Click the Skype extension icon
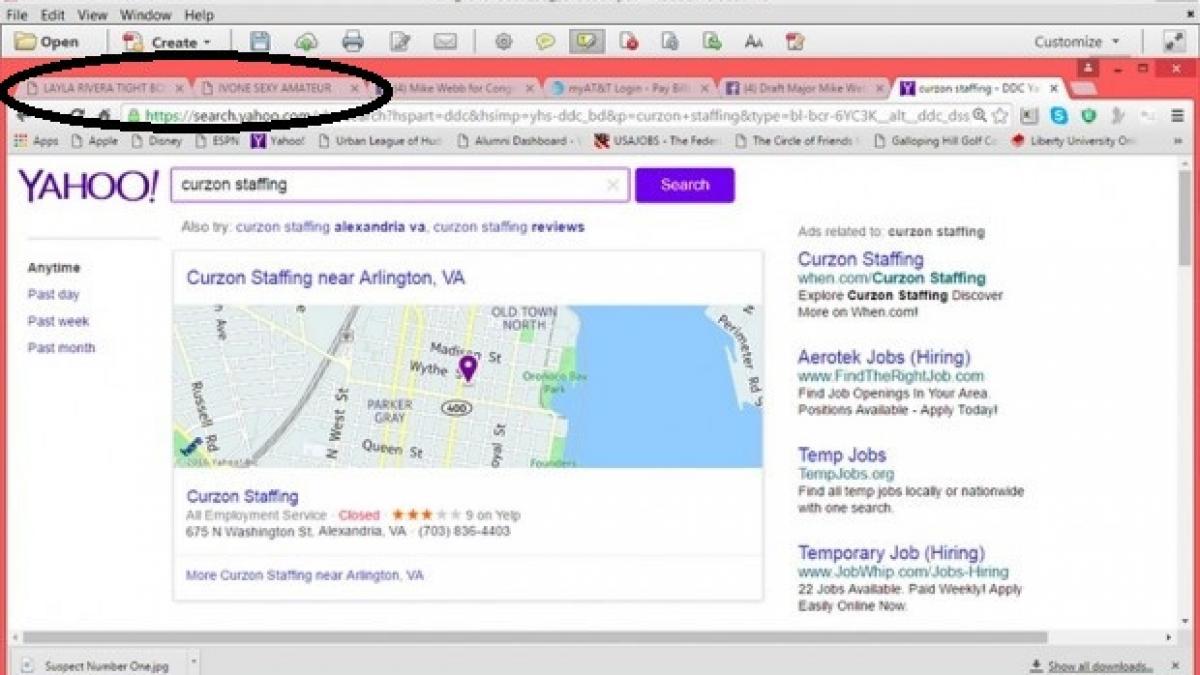Image resolution: width=1200 pixels, height=675 pixels. tap(1059, 116)
